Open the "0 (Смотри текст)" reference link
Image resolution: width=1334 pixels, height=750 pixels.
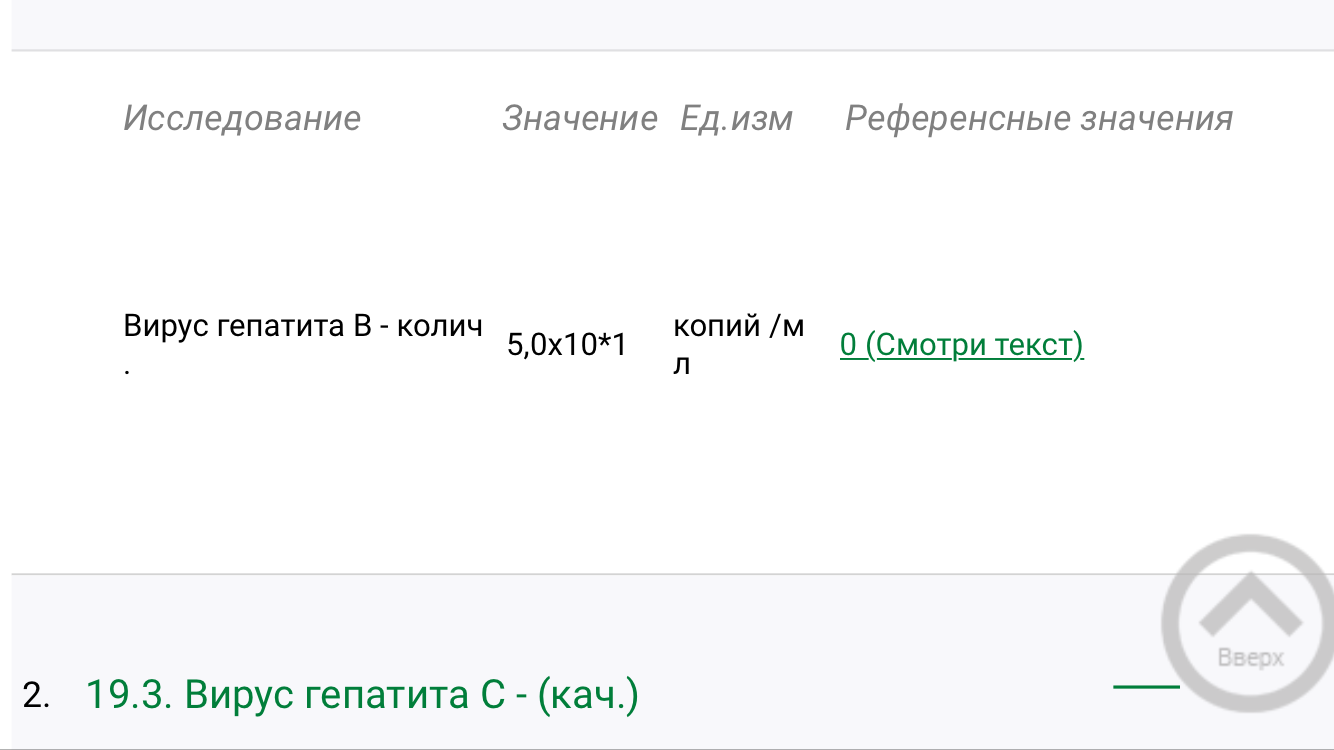pos(961,346)
